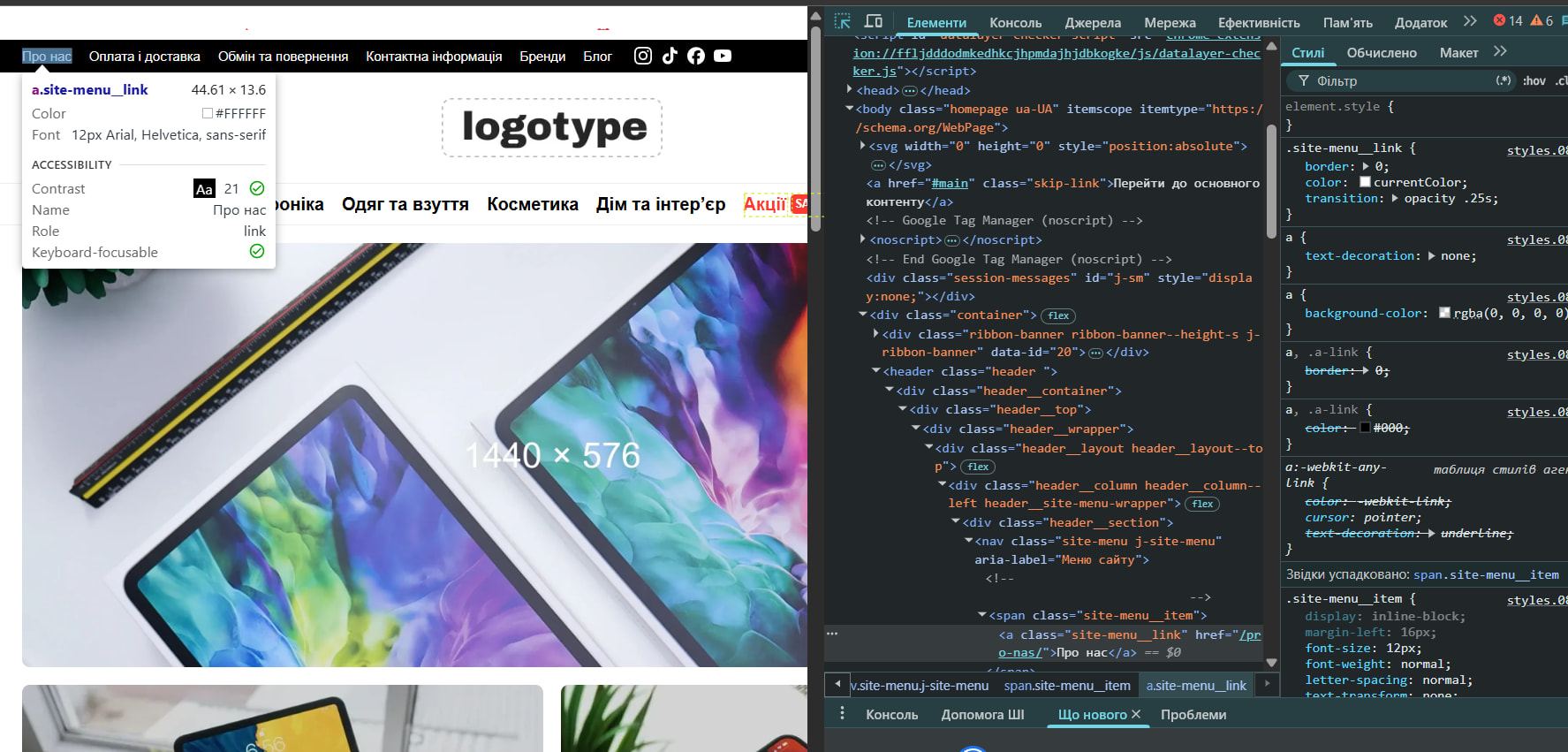The image size is (1568, 752).
Task: Open the Макет styles tab
Action: [1459, 53]
